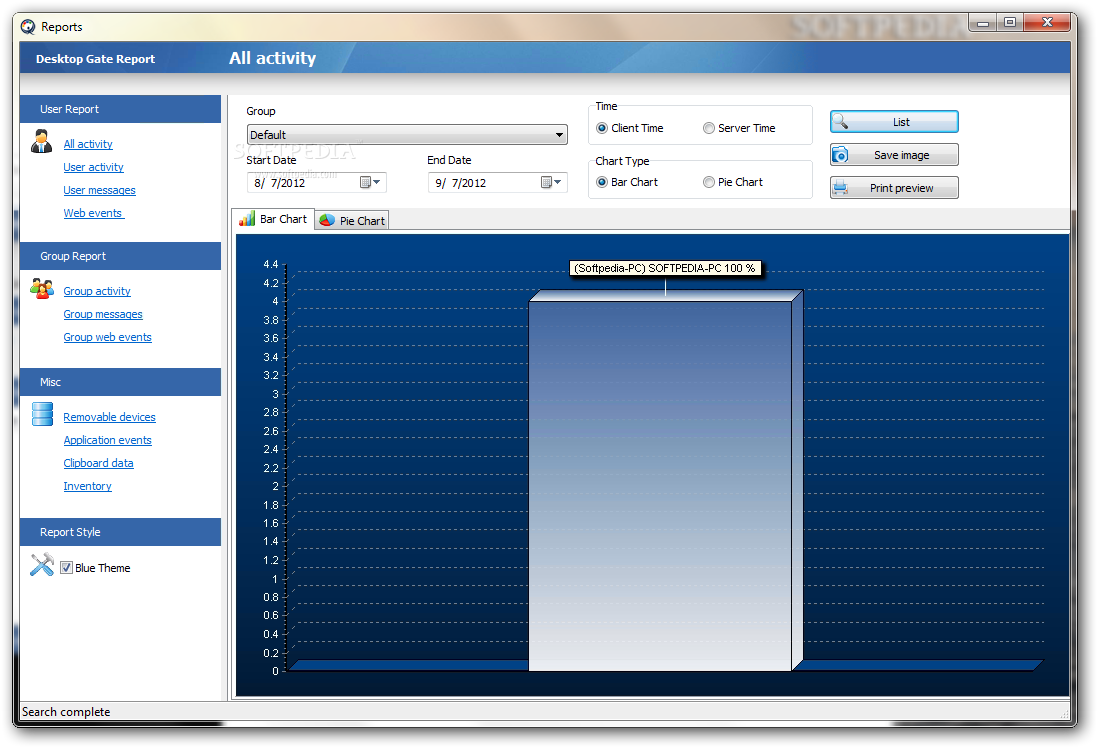Click the database stack icon beside Removable devices
The height and width of the screenshot is (748, 1098).
click(43, 414)
